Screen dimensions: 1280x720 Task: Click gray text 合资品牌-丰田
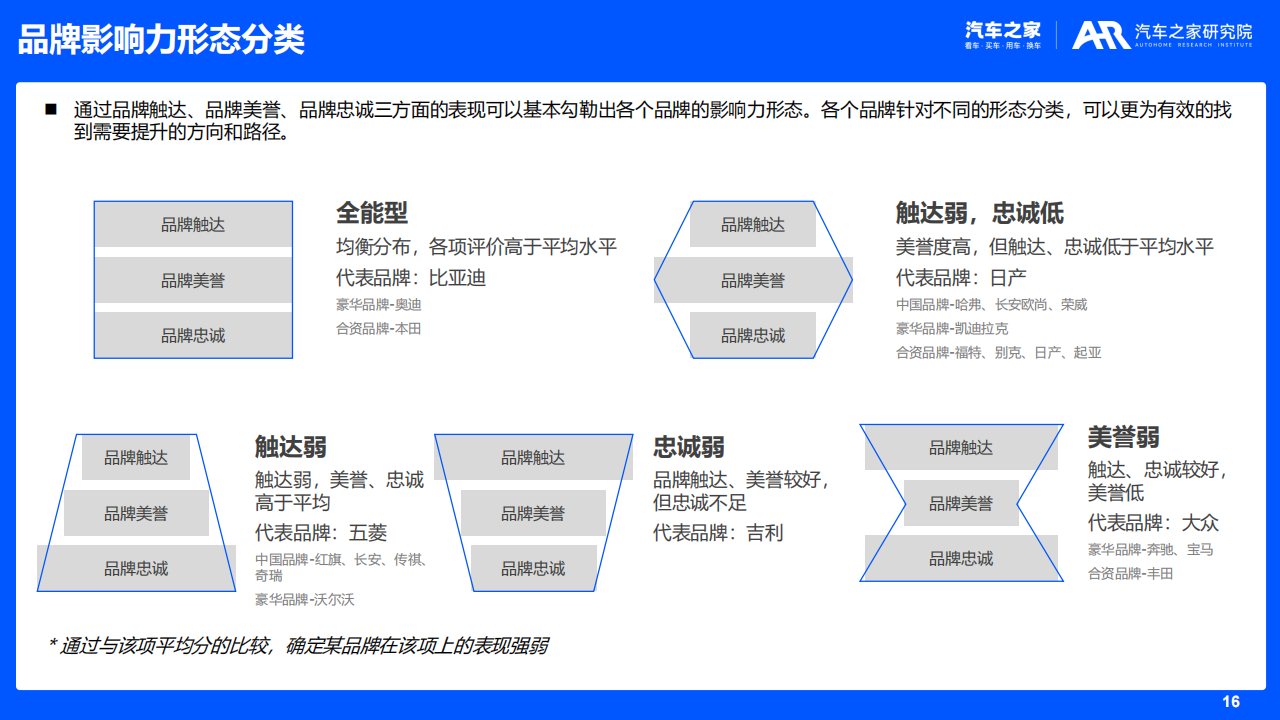[1131, 574]
